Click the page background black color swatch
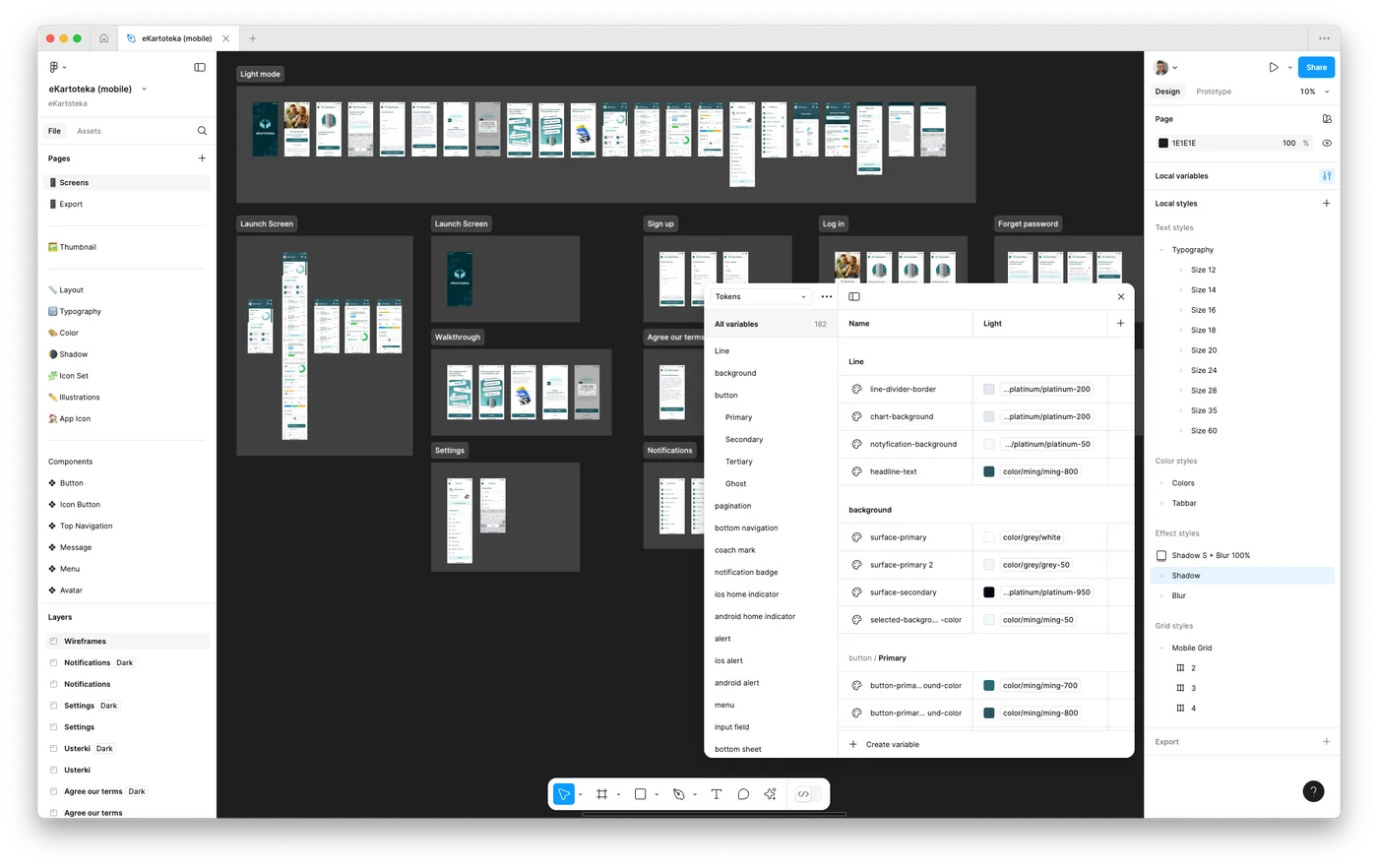This screenshot has width=1378, height=868. (x=1162, y=144)
